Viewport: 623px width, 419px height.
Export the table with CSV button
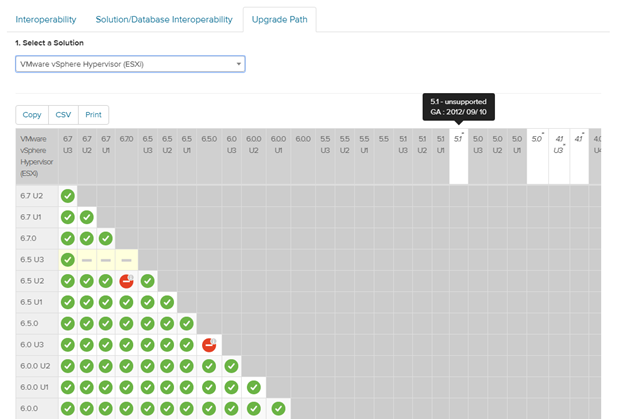[x=63, y=115]
